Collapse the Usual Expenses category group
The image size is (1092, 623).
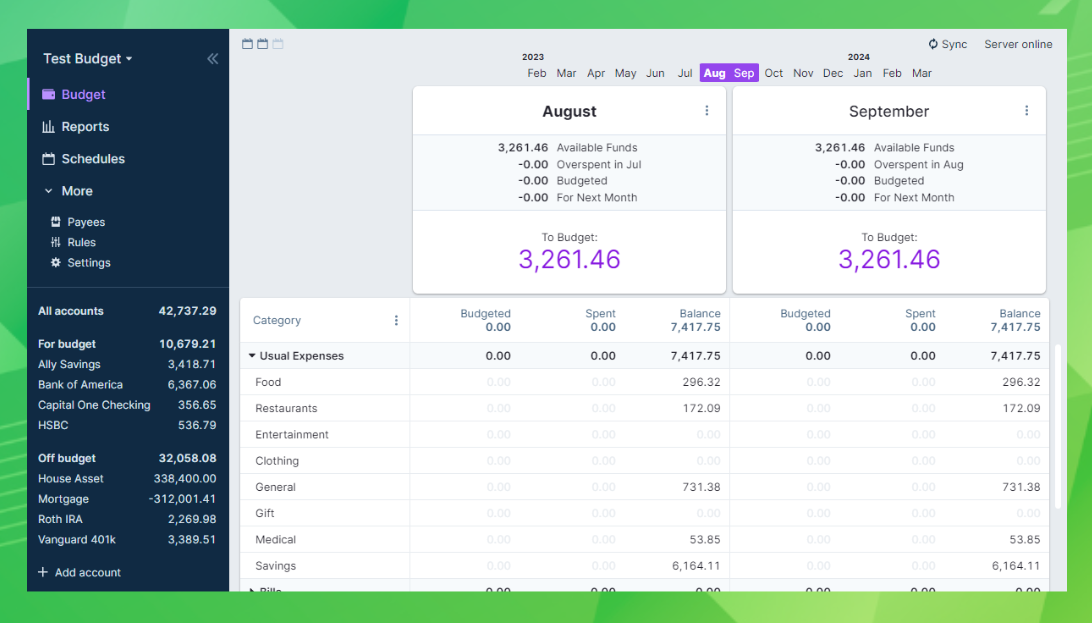click(x=252, y=355)
